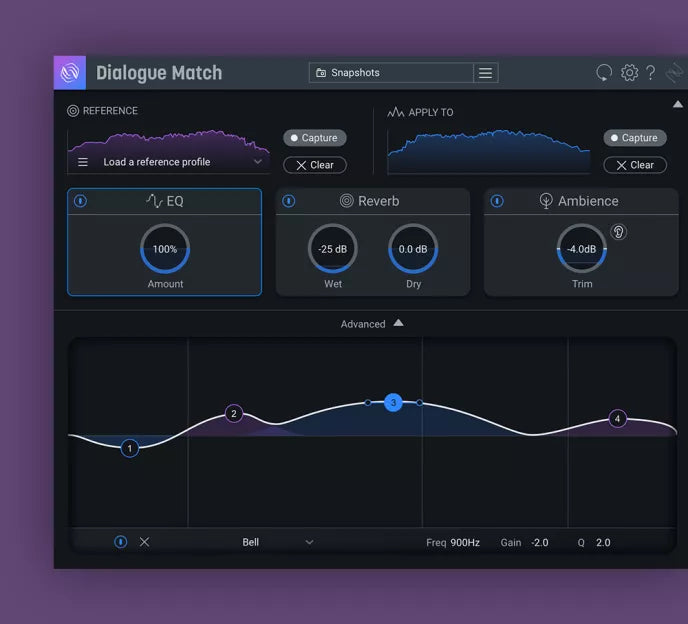Viewport: 688px width, 624px height.
Task: Open the Bell filter type dropdown
Action: (x=277, y=542)
